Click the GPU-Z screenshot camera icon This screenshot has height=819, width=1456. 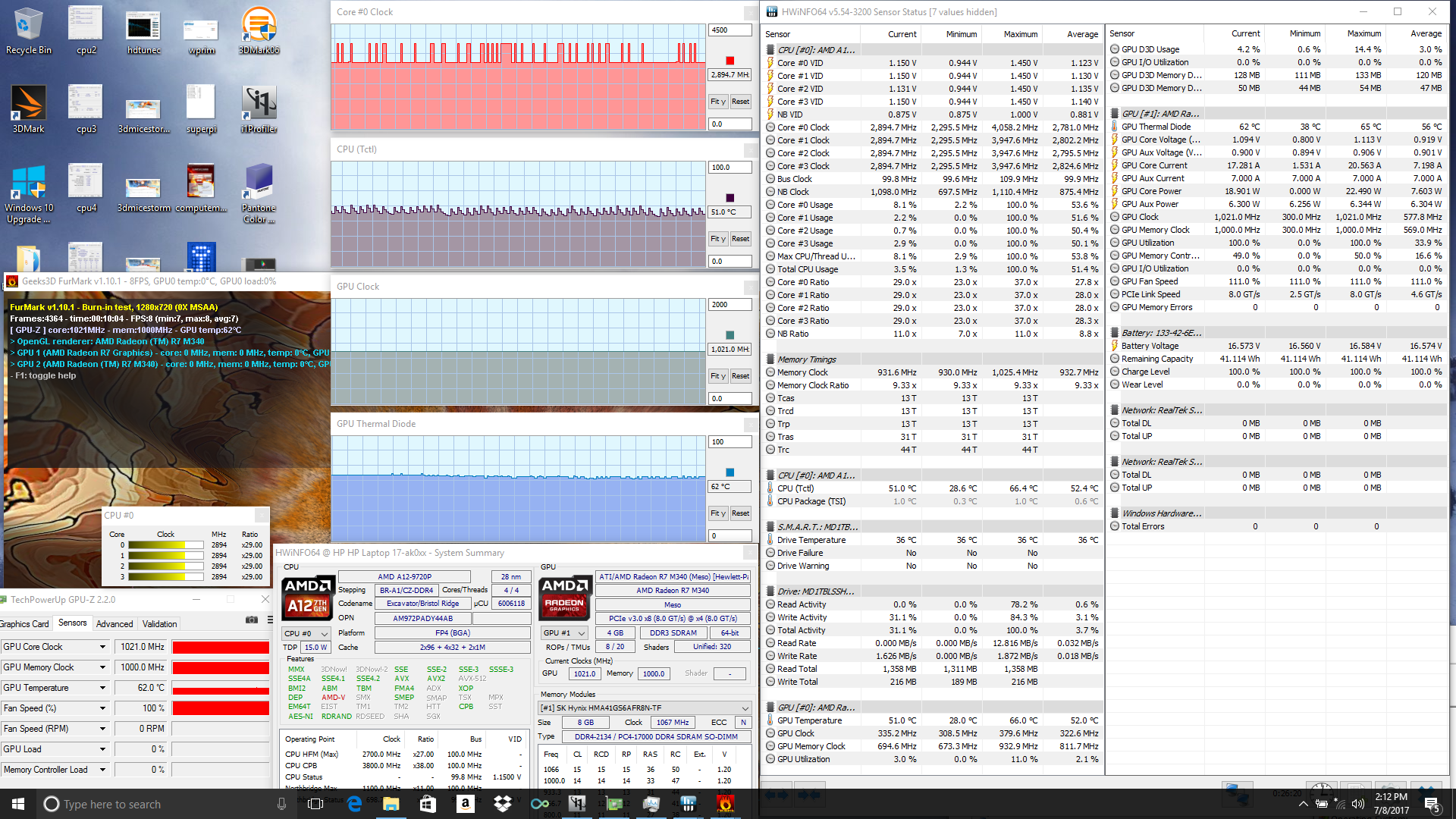click(252, 620)
